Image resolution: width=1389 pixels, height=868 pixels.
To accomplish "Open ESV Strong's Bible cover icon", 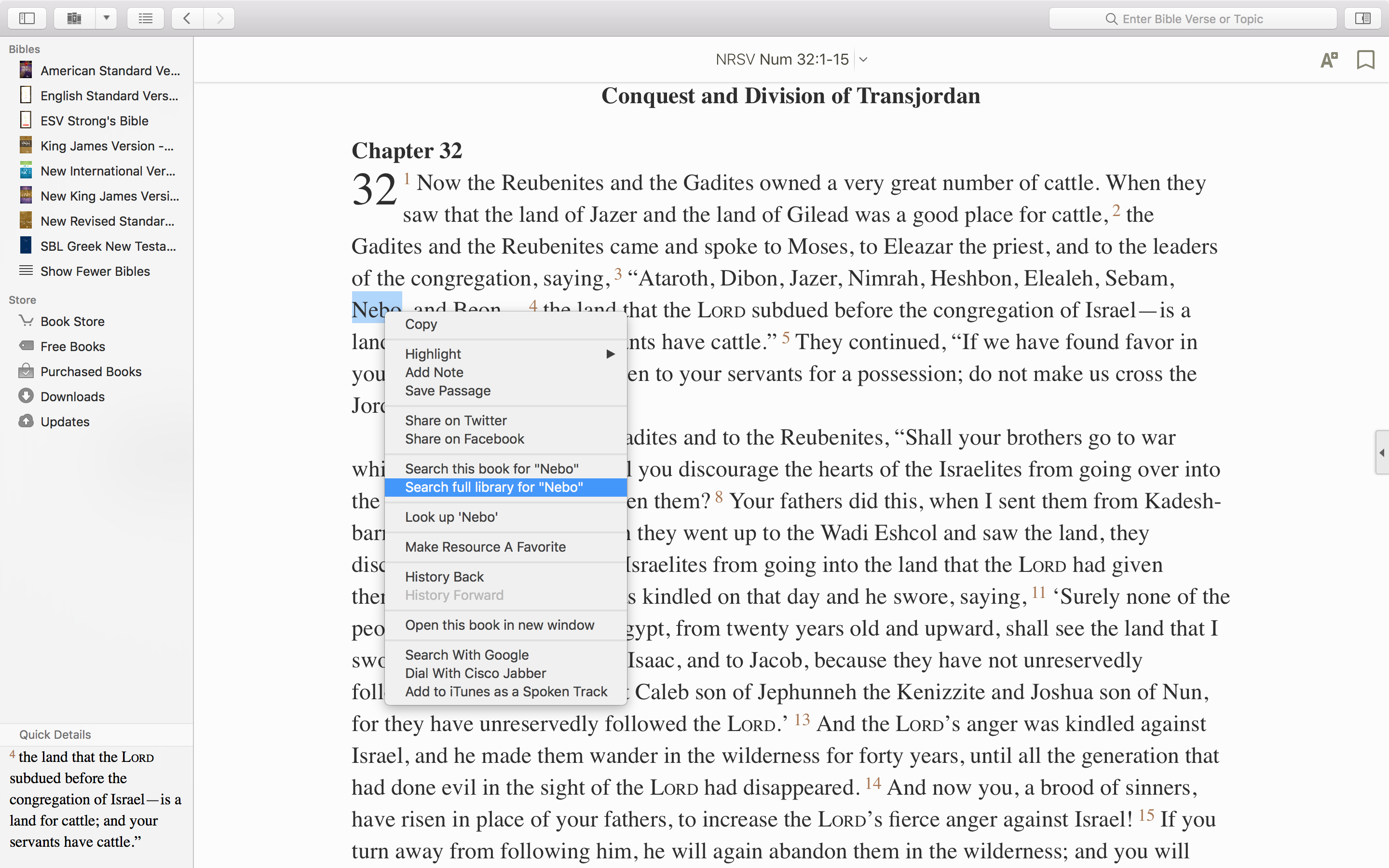I will tap(26, 120).
